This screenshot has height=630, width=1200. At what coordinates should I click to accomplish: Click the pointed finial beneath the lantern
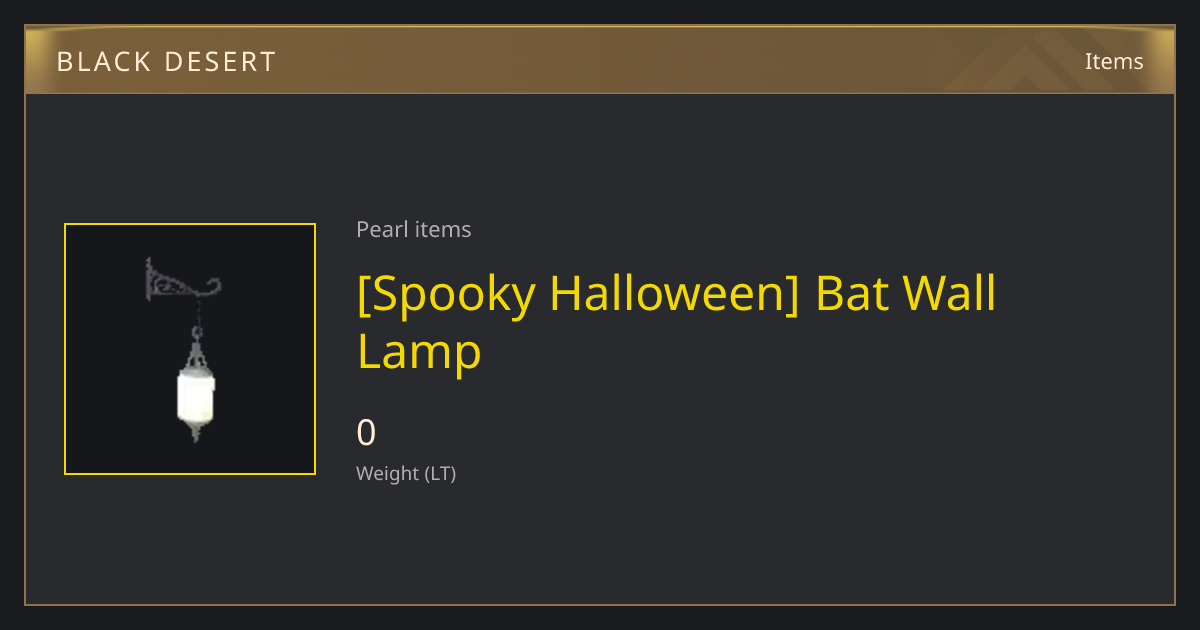196,431
